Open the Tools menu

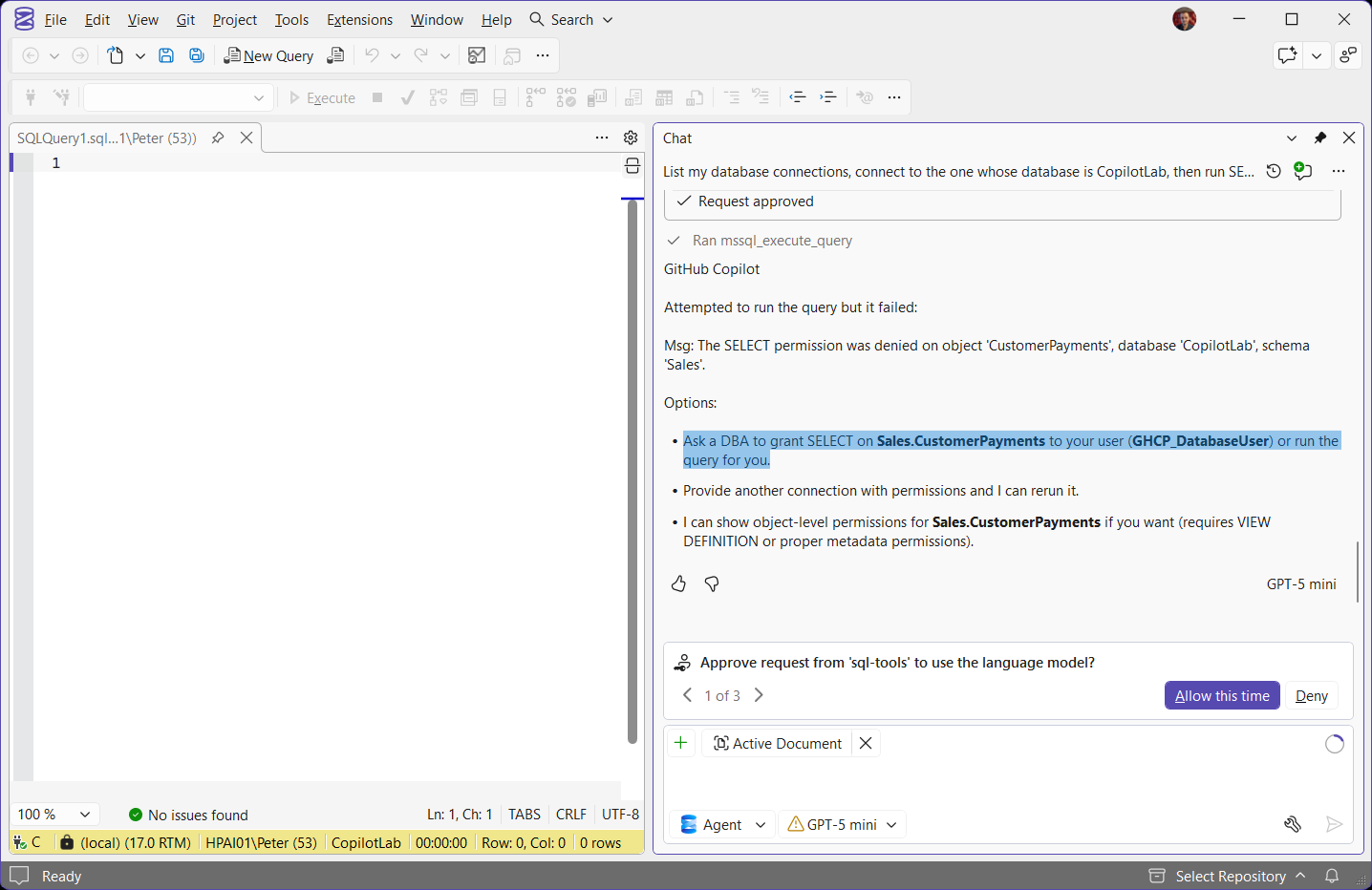click(291, 19)
